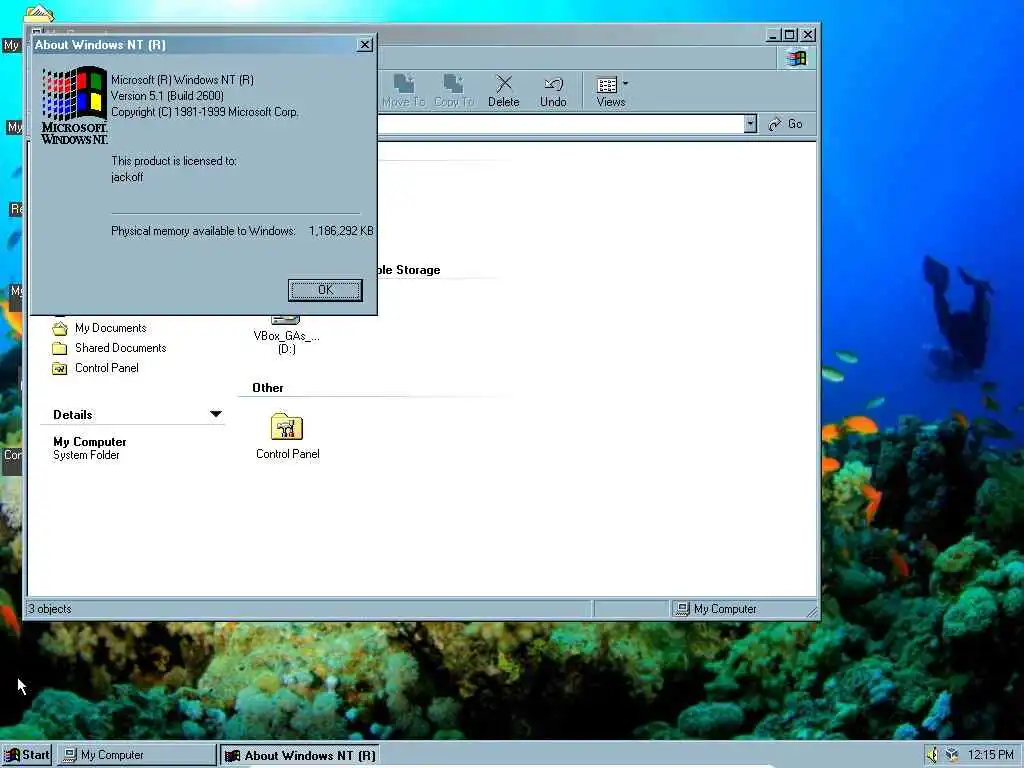
Task: Expand the Views dropdown arrow
Action: 625,84
